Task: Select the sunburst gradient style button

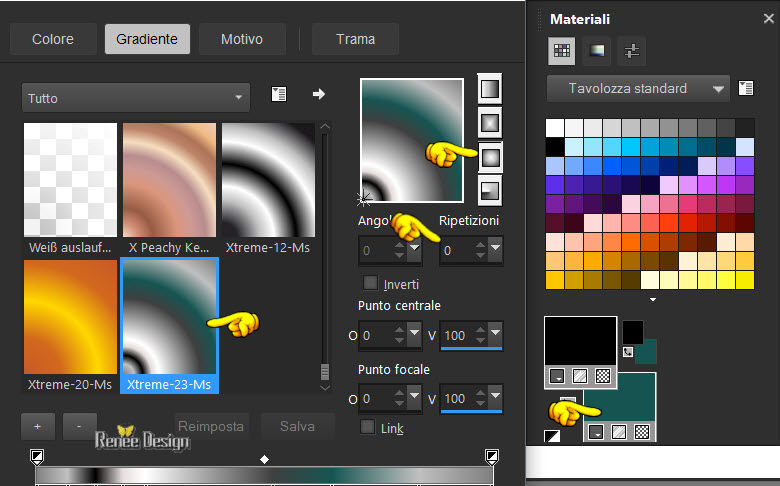Action: (490, 158)
